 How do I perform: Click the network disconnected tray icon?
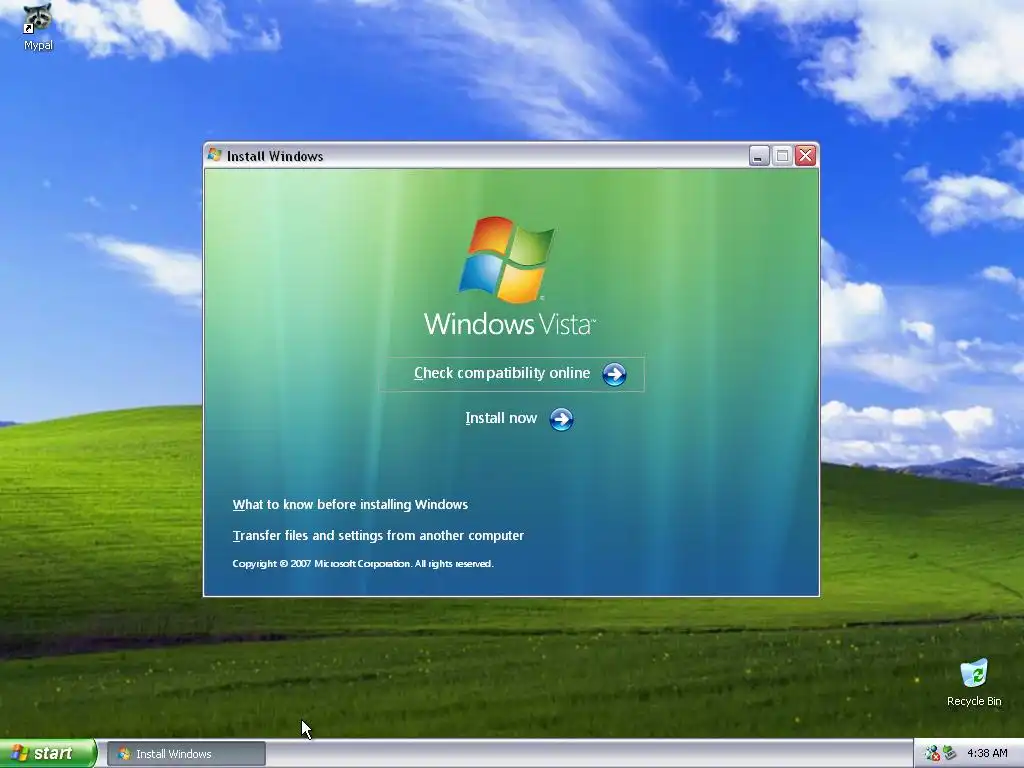point(932,753)
